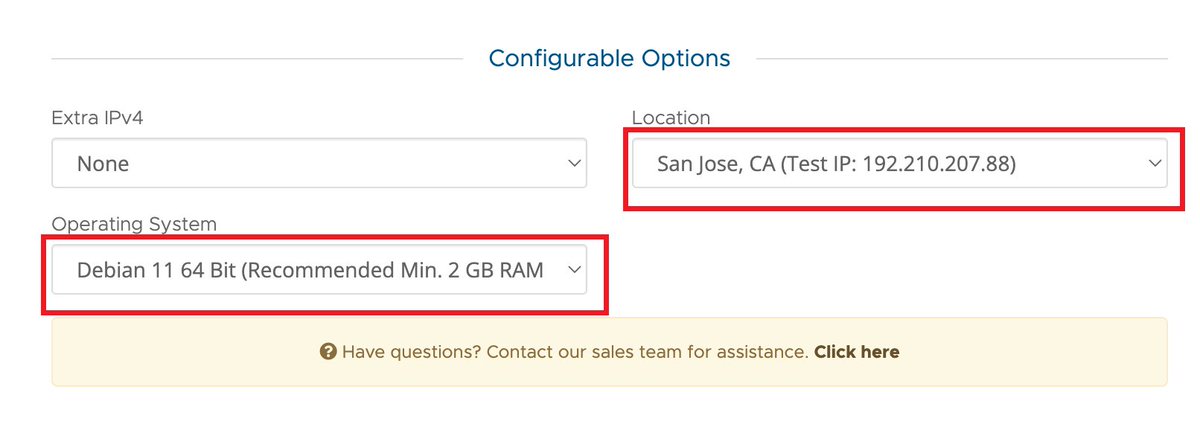Open the Operating System select box
This screenshot has height=427, width=1200.
coord(318,269)
